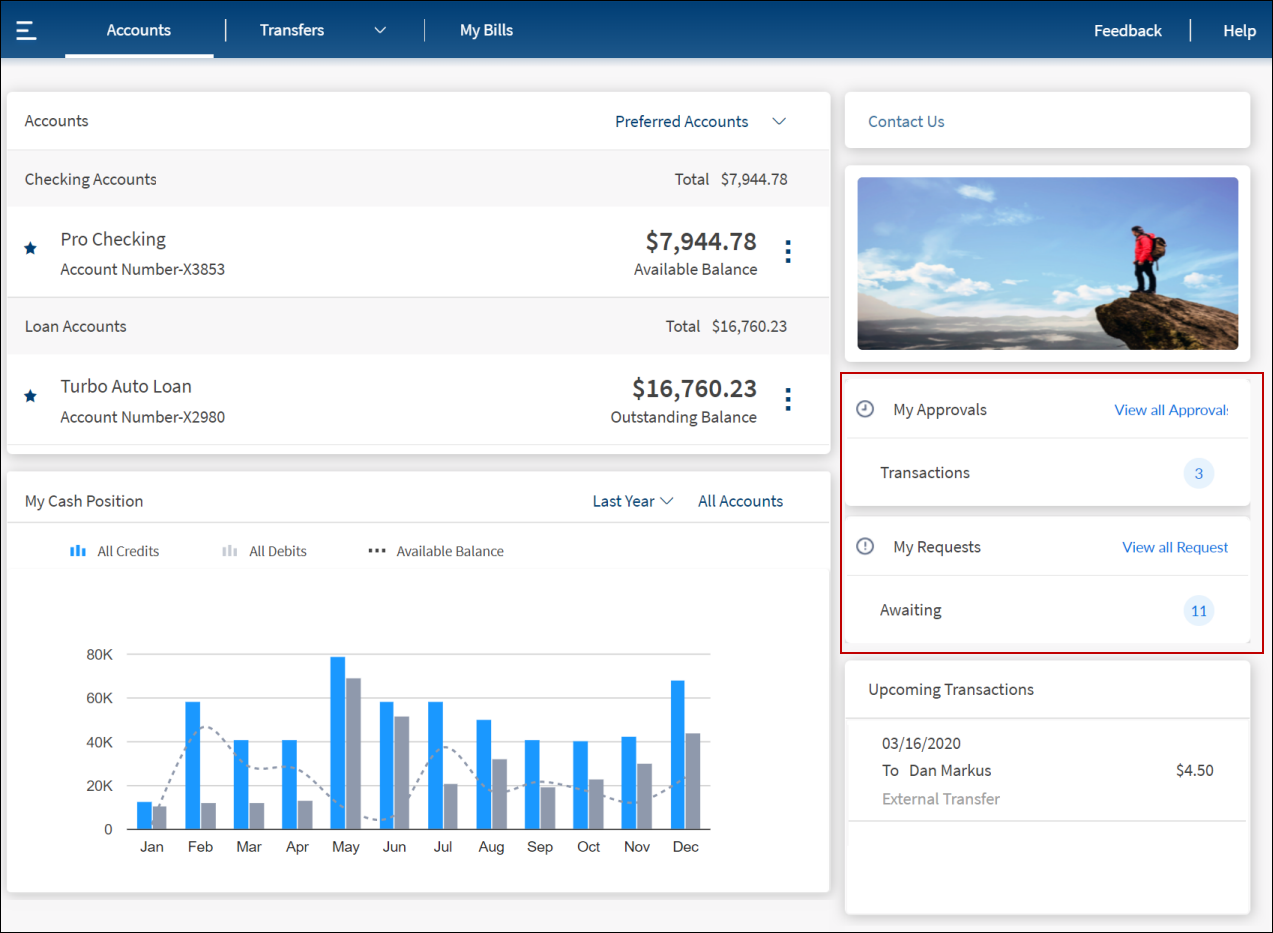Viewport: 1273px width, 933px height.
Task: Open the three-dot menu for Turbo Auto Loan
Action: pyautogui.click(x=788, y=400)
